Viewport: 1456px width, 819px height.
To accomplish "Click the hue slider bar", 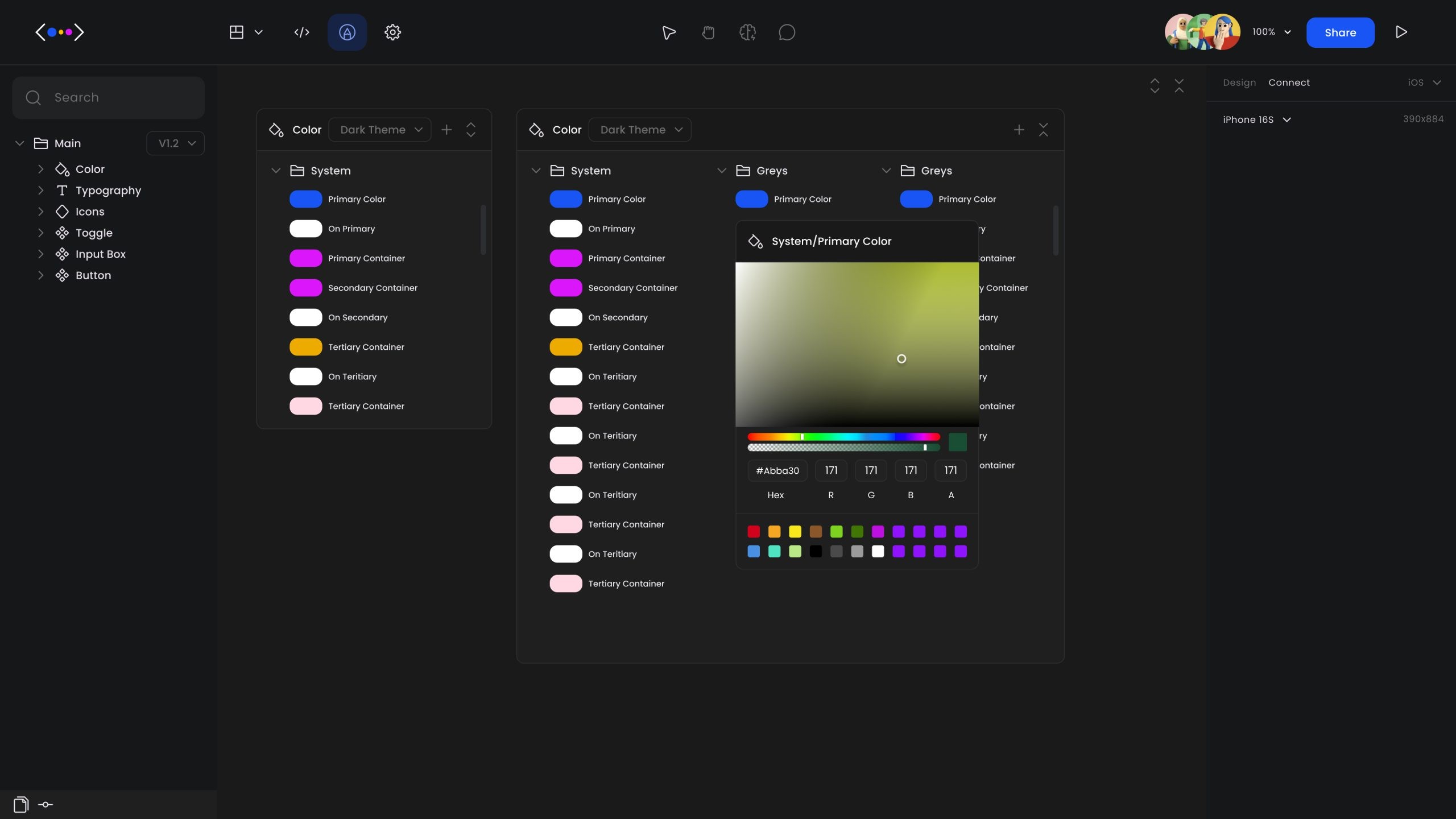I will pos(843,437).
